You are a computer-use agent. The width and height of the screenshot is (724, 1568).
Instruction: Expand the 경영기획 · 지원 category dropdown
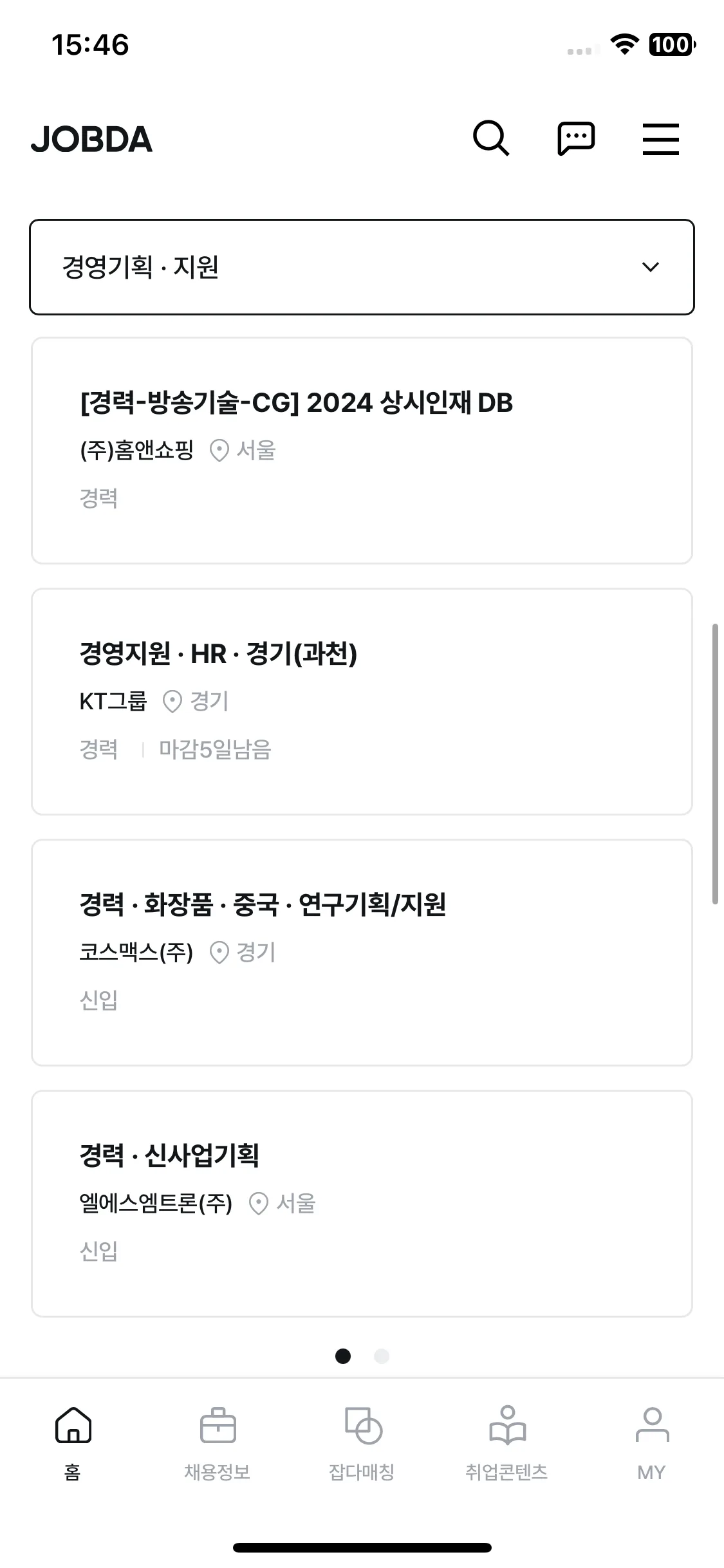pyautogui.click(x=362, y=267)
